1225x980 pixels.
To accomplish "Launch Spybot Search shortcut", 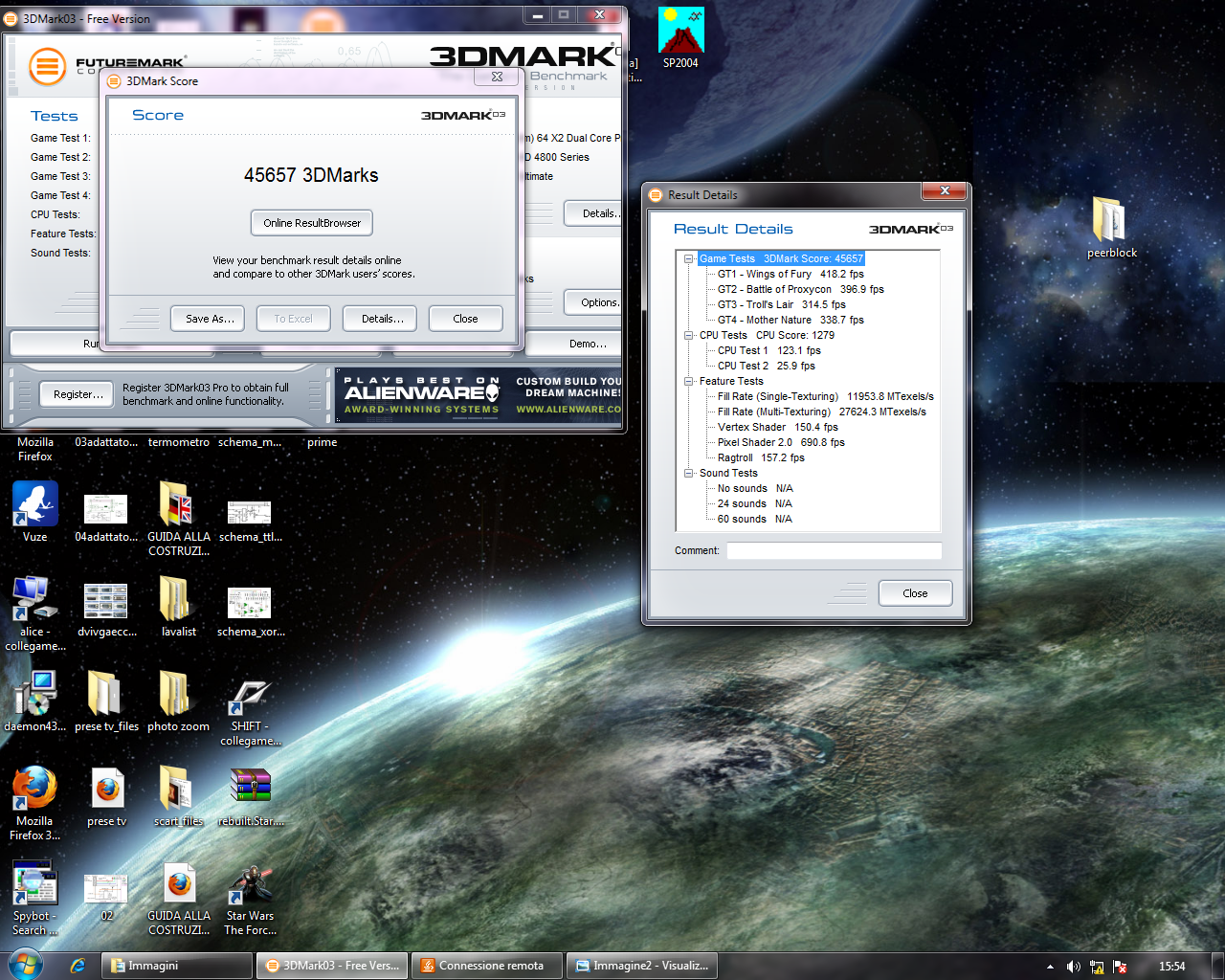I will (35, 898).
